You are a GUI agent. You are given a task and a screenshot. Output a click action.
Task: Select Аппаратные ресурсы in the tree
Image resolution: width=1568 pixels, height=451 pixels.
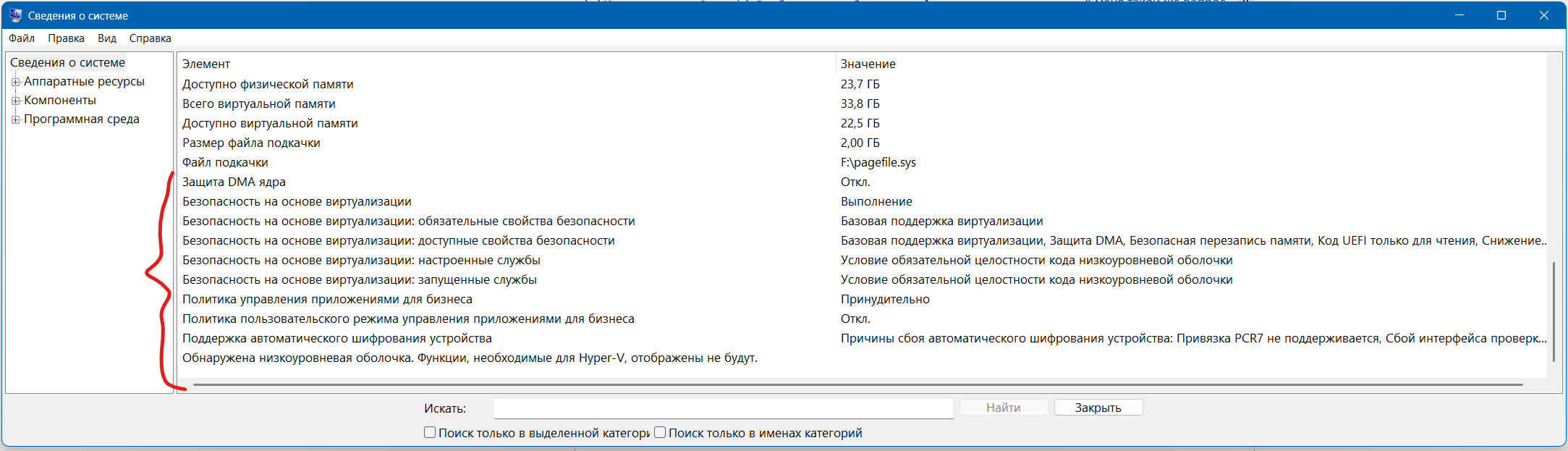pyautogui.click(x=84, y=81)
